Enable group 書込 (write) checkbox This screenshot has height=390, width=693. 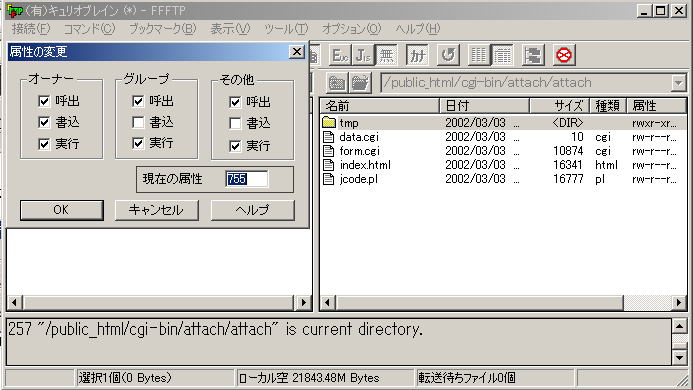tap(138, 122)
